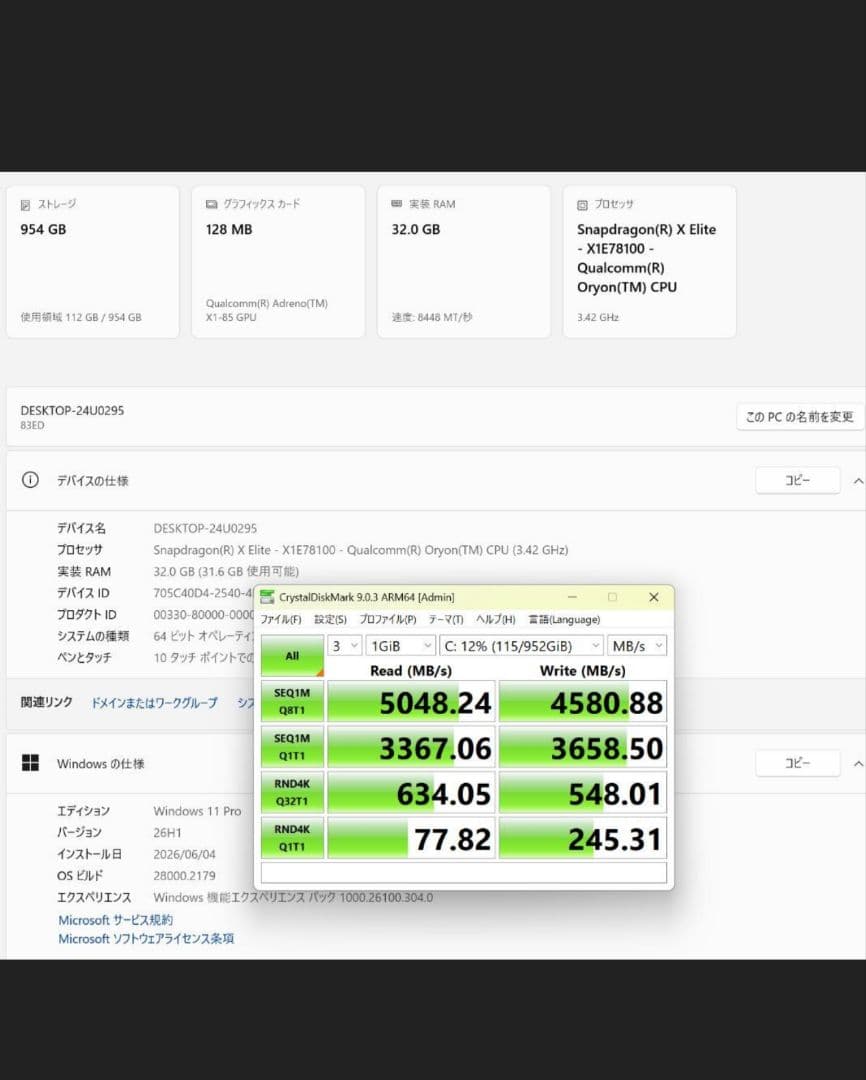The image size is (866, 1080).
Task: Collapse the Windows specifications section chevron
Action: tap(858, 763)
